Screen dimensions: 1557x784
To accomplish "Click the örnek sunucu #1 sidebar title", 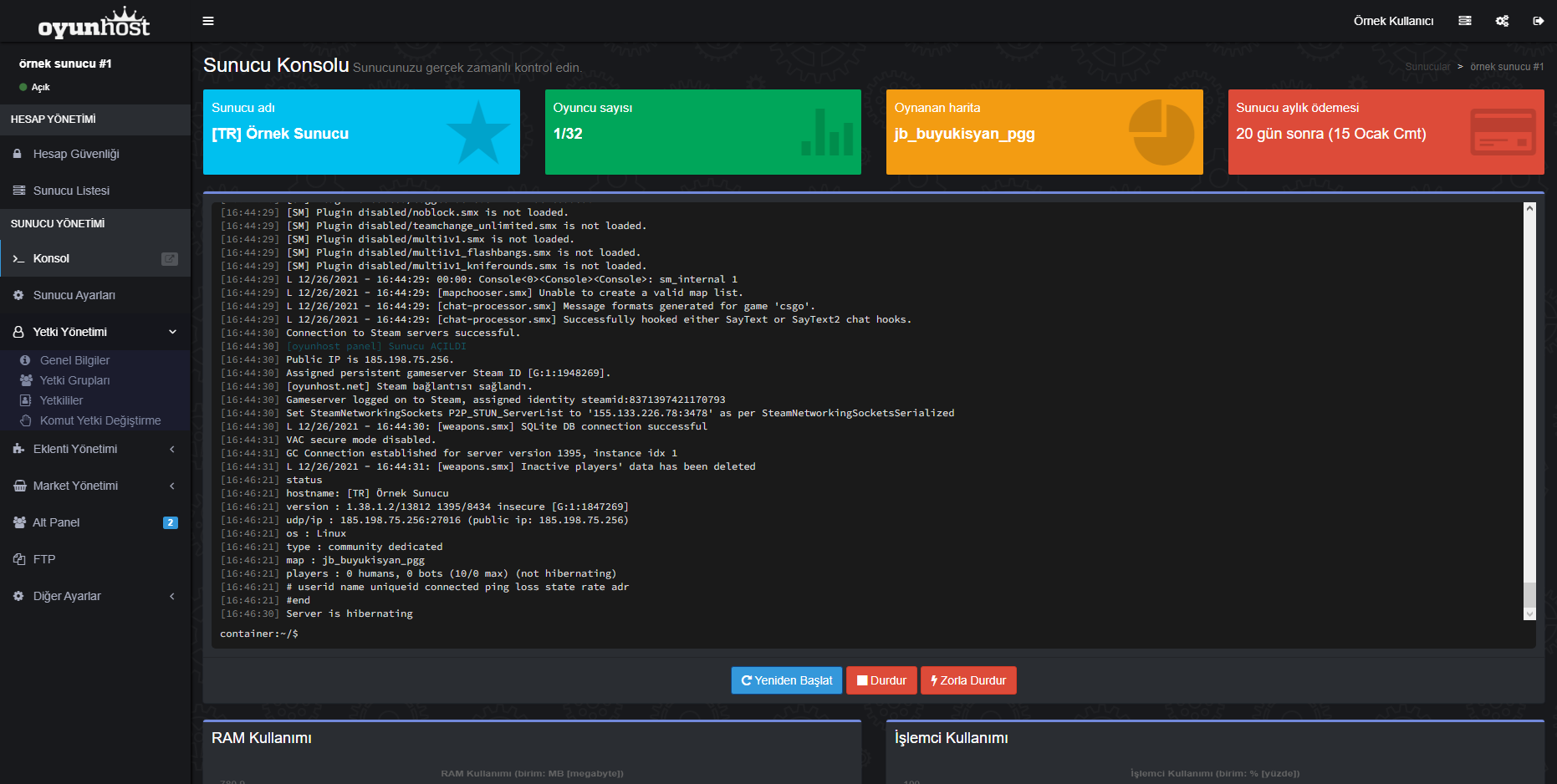I will click(65, 64).
